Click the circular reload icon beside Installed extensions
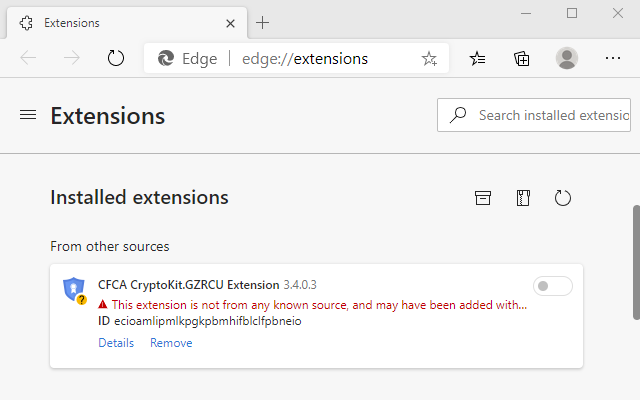 pyautogui.click(x=563, y=198)
